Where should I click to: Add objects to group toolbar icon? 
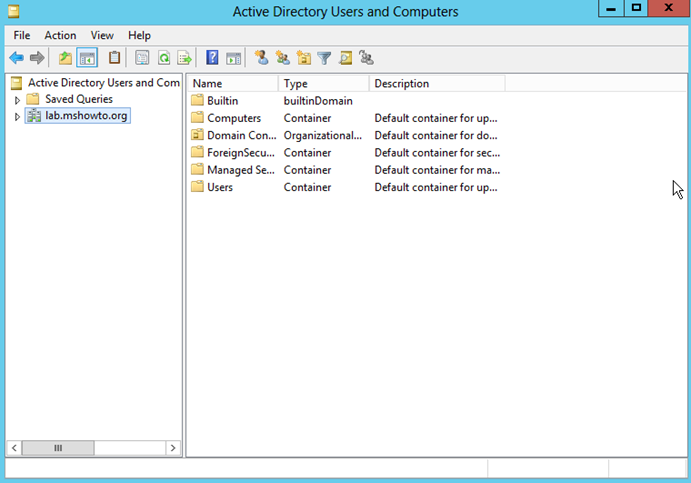tap(366, 58)
